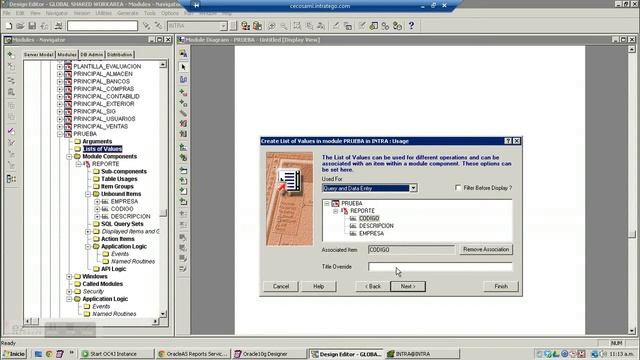The width and height of the screenshot is (640, 360).
Task: Click the second people icon right of INTRA dropdown
Action: [x=257, y=26]
